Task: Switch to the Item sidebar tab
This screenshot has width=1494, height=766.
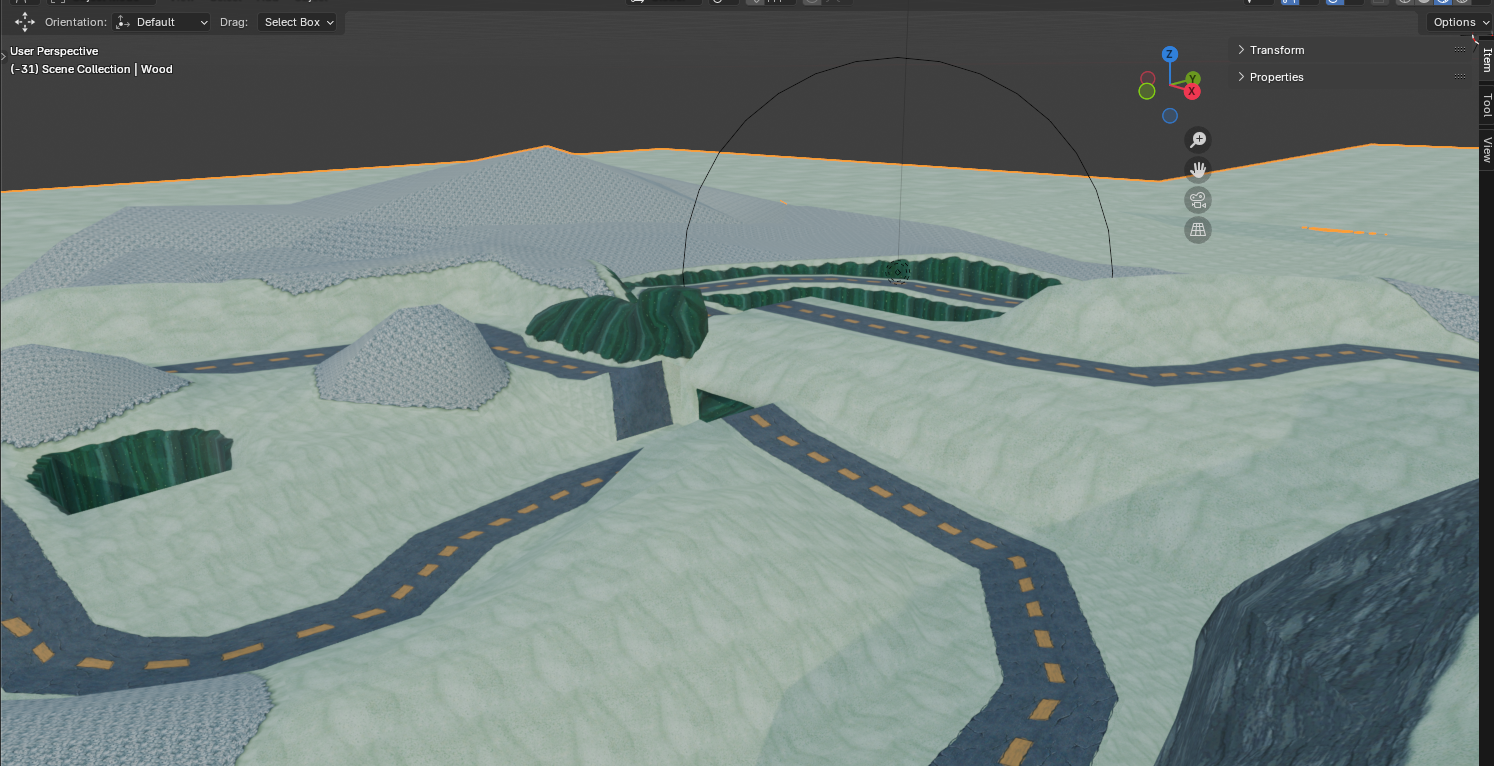Action: coord(1487,59)
